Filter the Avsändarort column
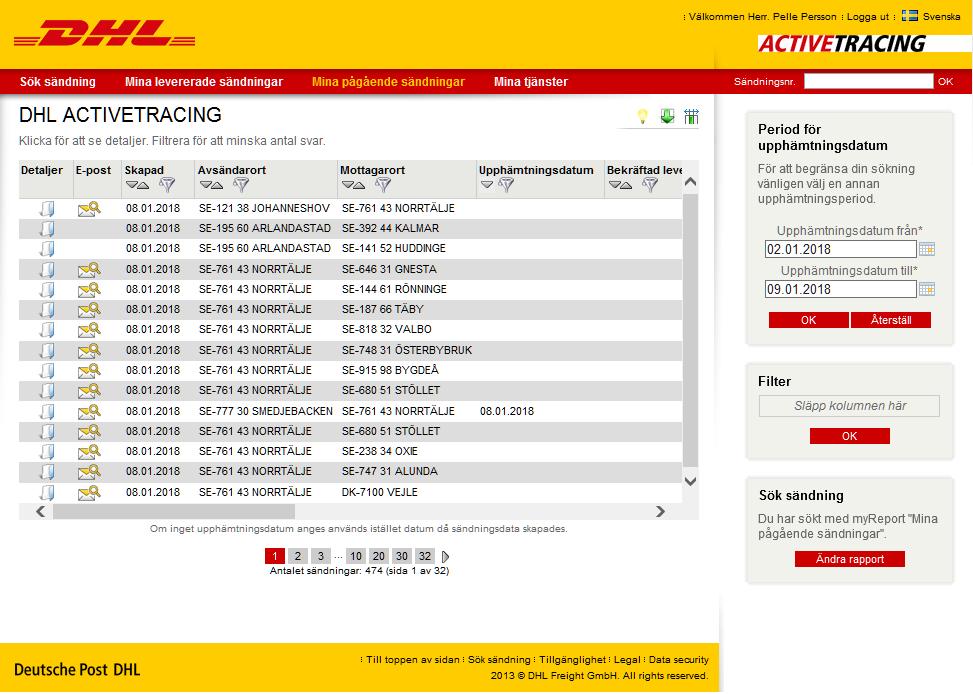 pos(241,184)
